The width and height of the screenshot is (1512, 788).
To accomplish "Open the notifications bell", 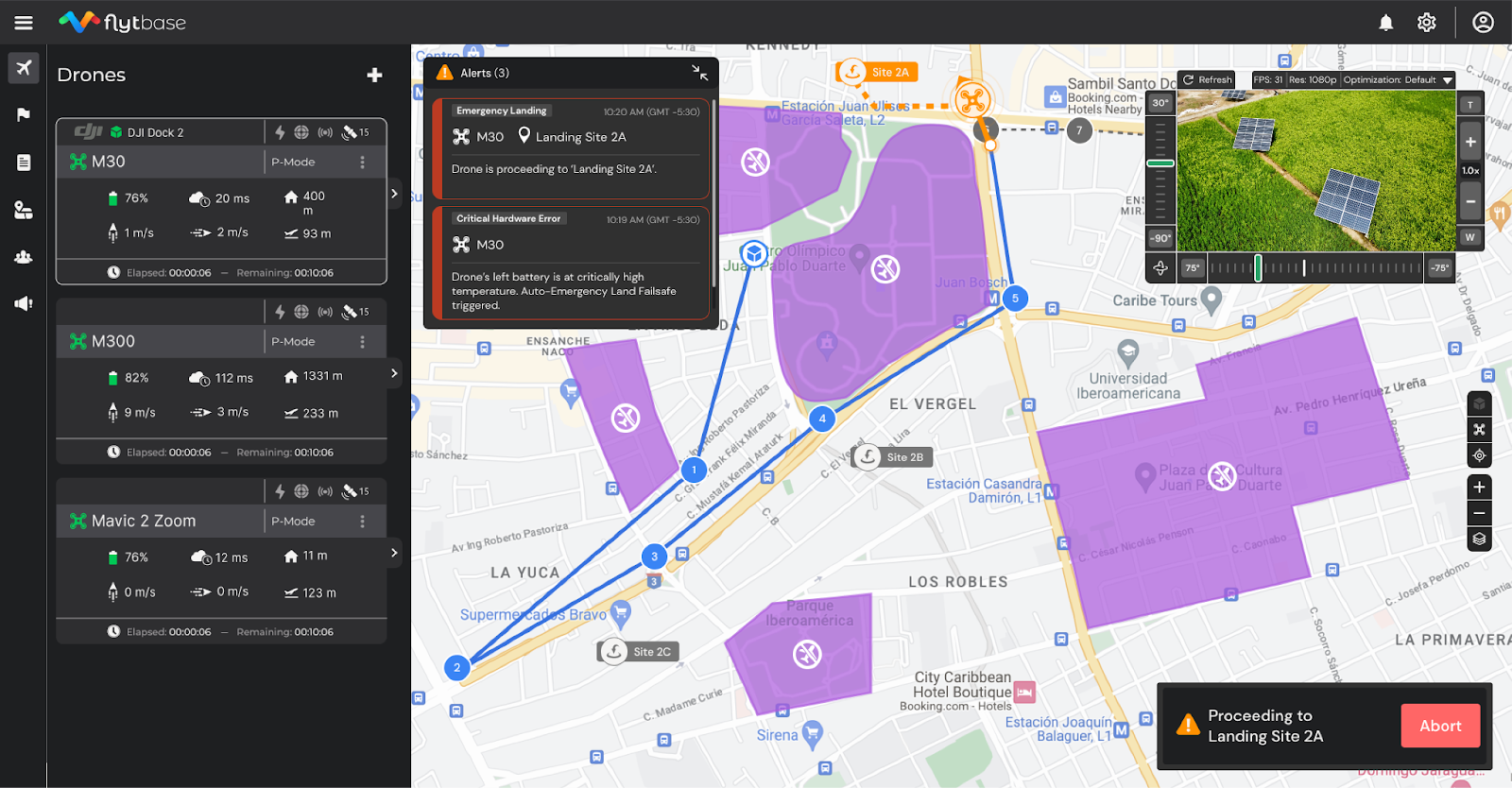I will click(x=1385, y=23).
